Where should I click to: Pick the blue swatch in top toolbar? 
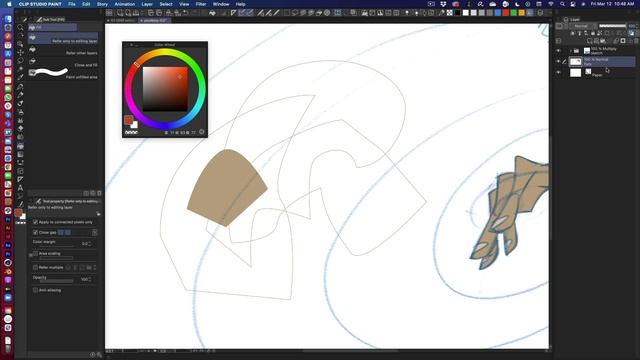pyautogui.click(x=498, y=13)
